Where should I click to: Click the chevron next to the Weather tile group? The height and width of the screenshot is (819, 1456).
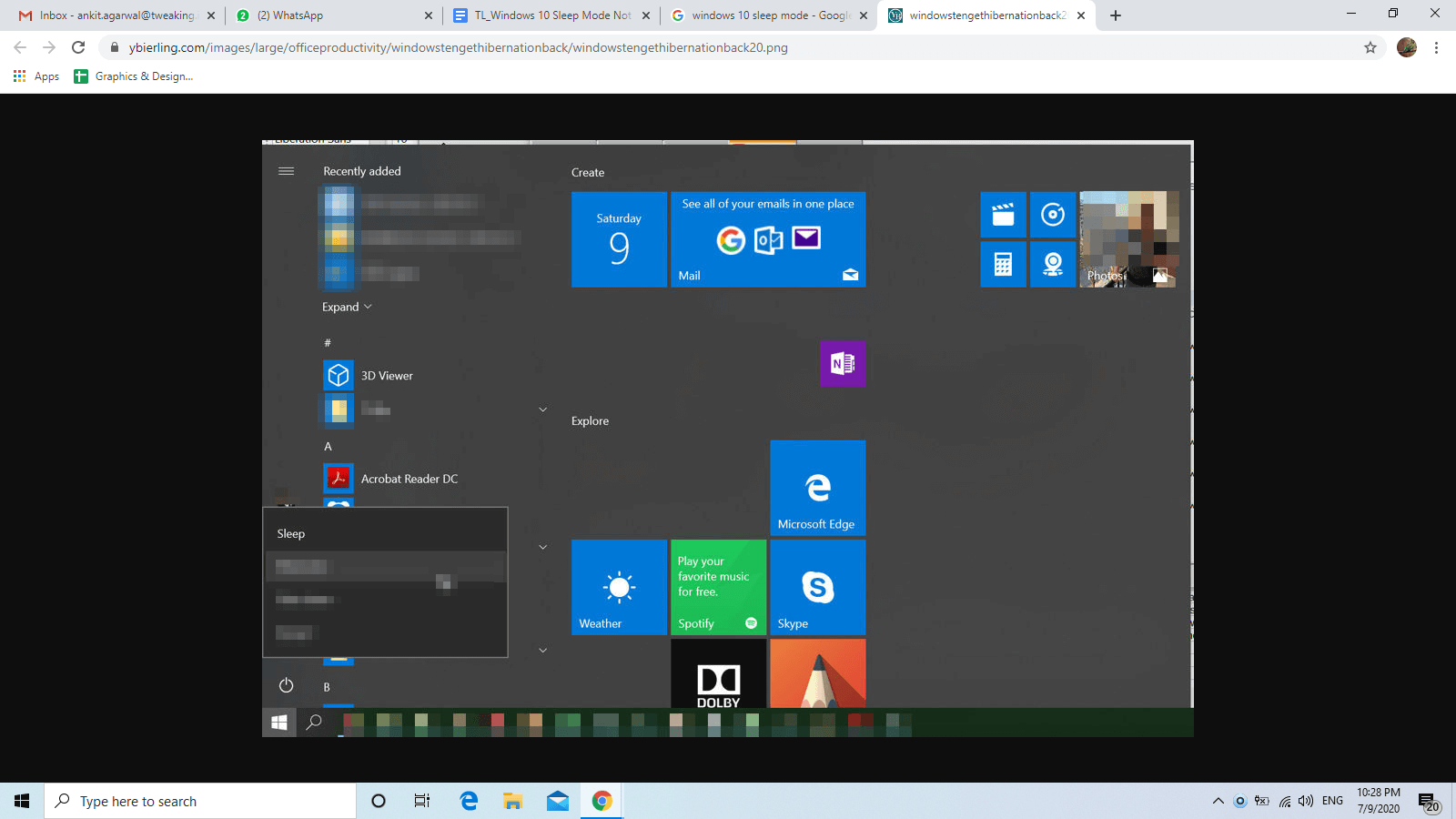(x=542, y=547)
